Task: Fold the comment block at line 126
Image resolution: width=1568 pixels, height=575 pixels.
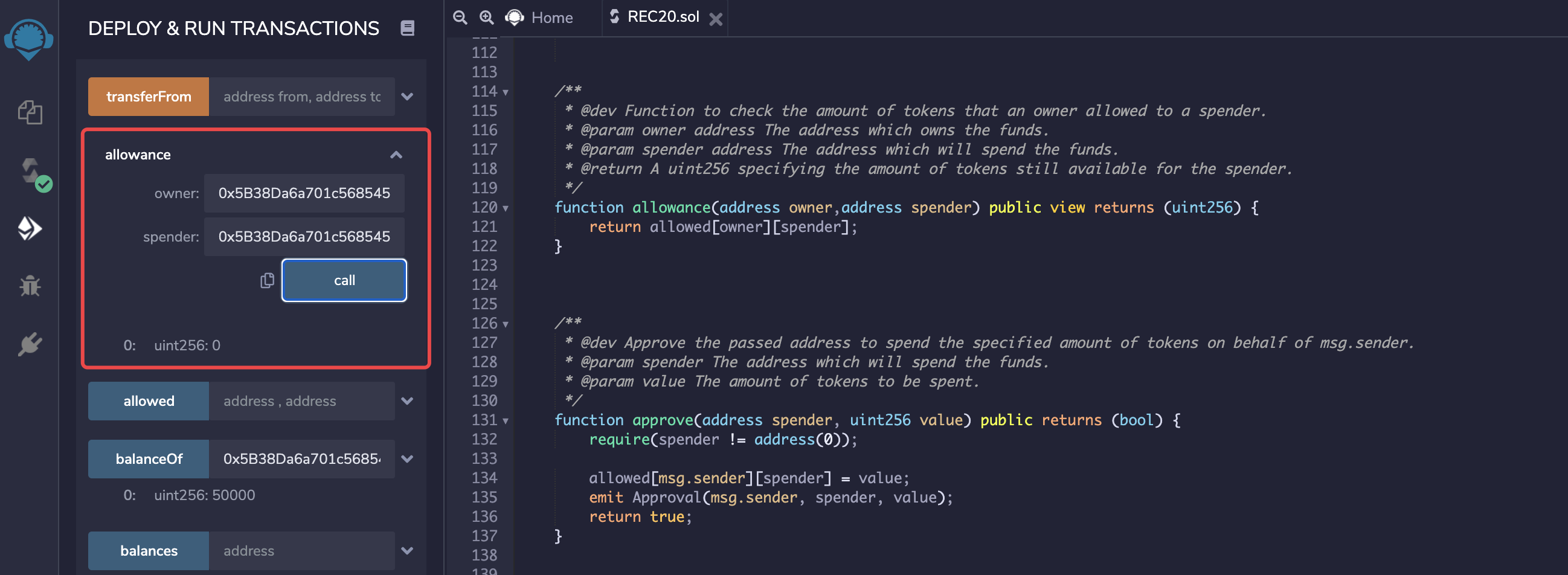Action: [505, 324]
